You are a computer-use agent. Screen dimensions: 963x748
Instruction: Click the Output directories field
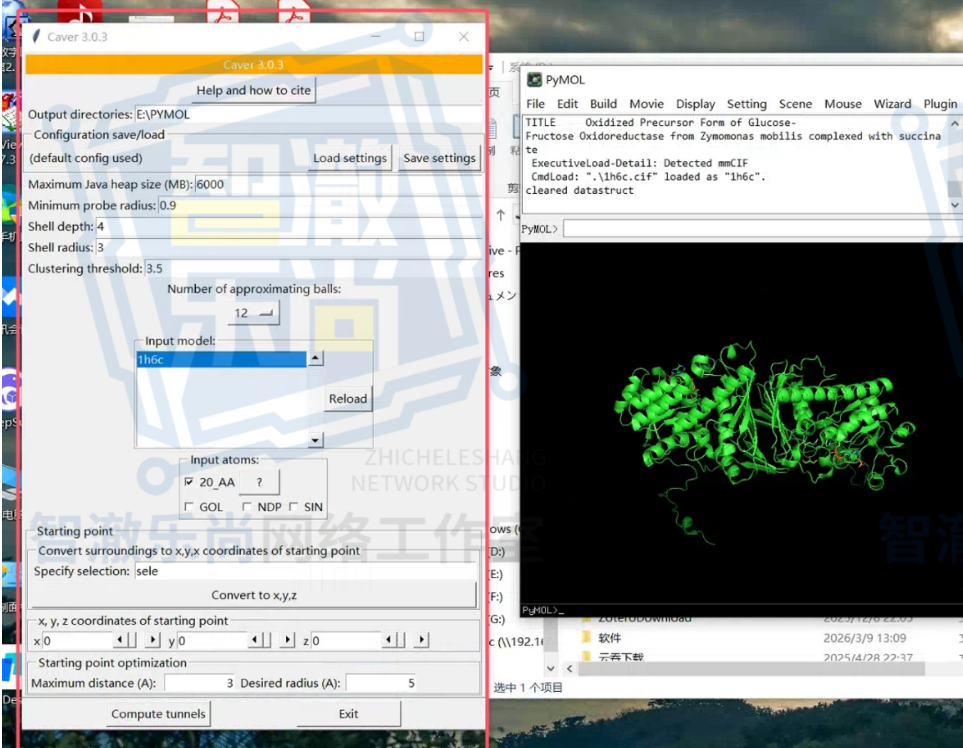click(x=308, y=114)
